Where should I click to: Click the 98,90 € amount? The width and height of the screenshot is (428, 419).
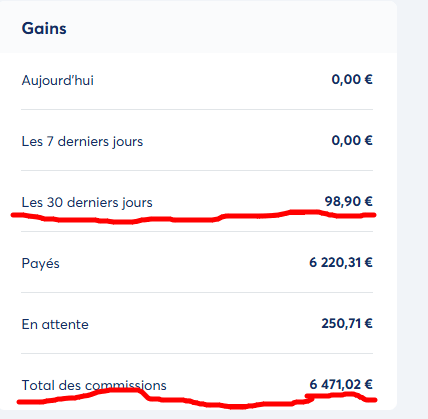click(349, 201)
